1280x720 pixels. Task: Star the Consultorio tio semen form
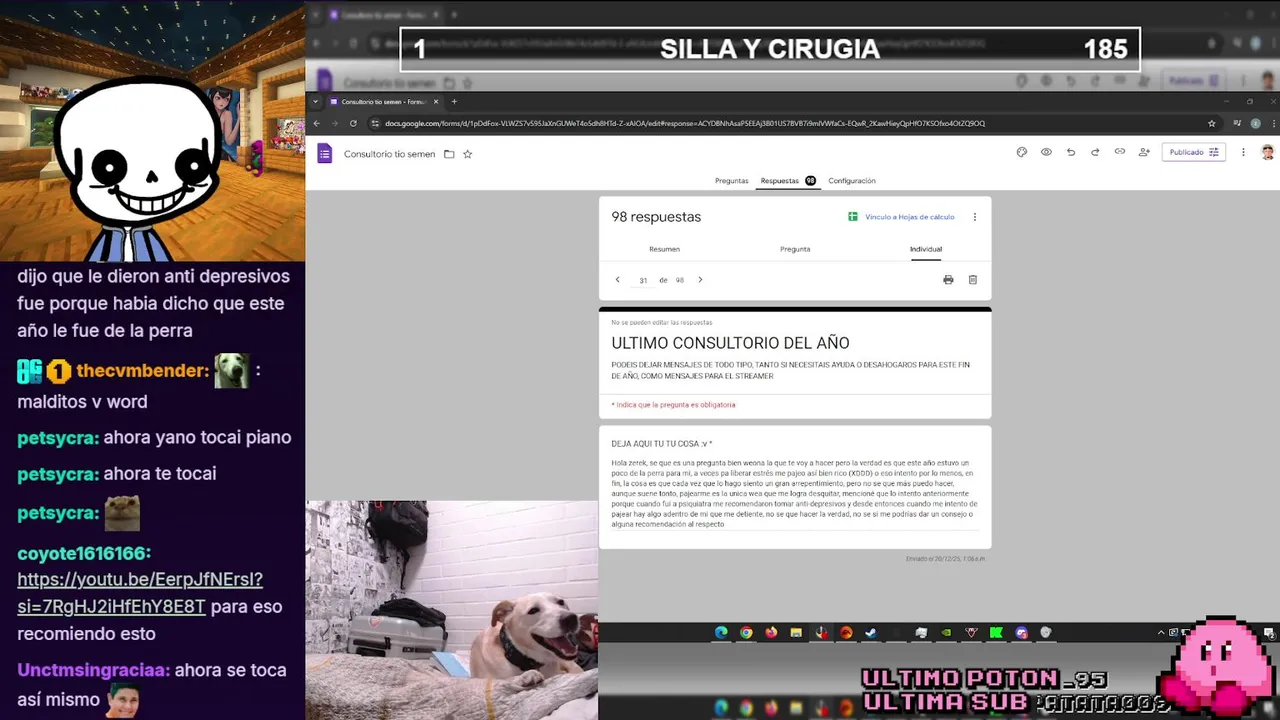point(467,154)
